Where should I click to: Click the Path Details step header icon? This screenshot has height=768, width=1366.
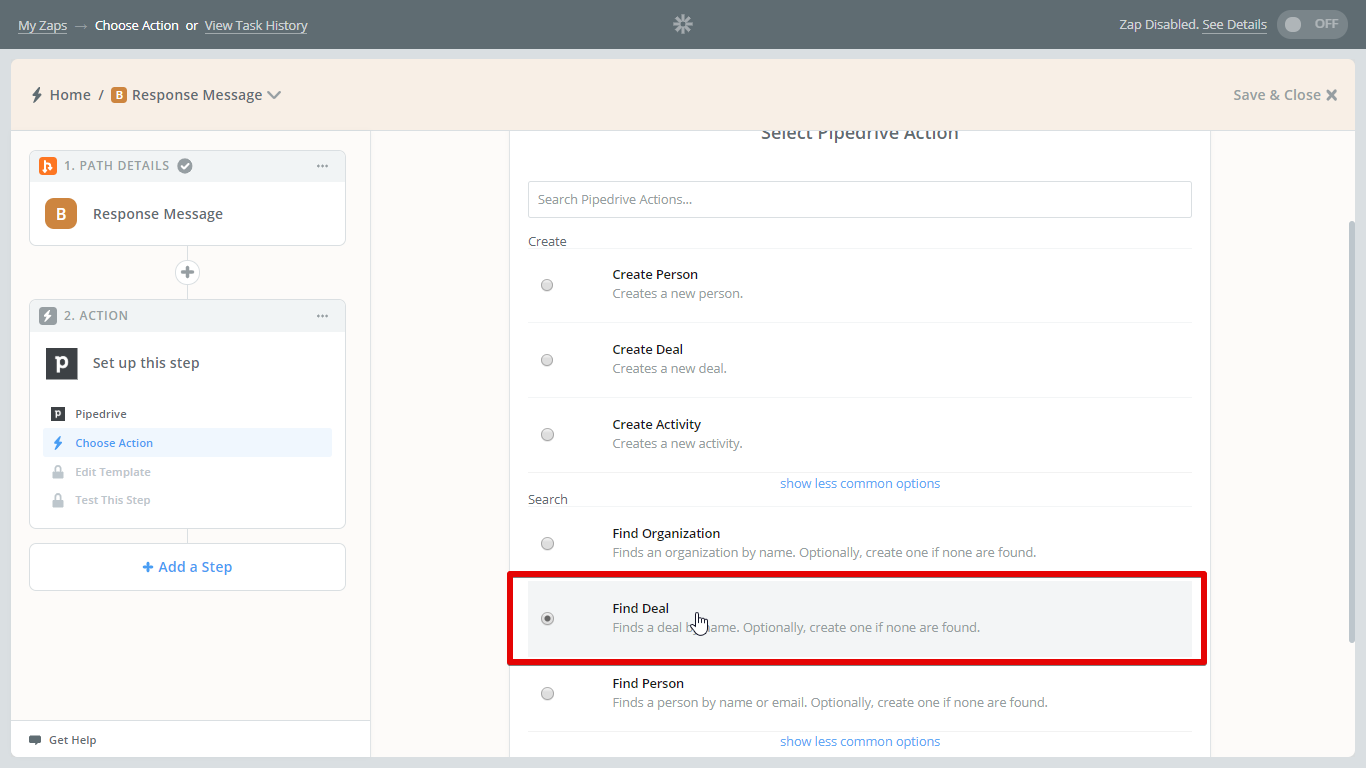pos(47,166)
